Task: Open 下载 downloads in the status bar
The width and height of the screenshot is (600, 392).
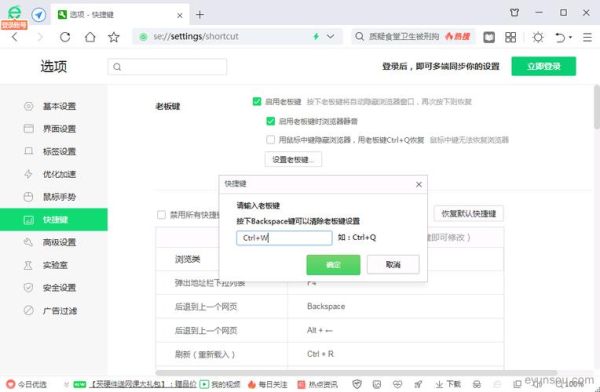Action: click(448, 384)
